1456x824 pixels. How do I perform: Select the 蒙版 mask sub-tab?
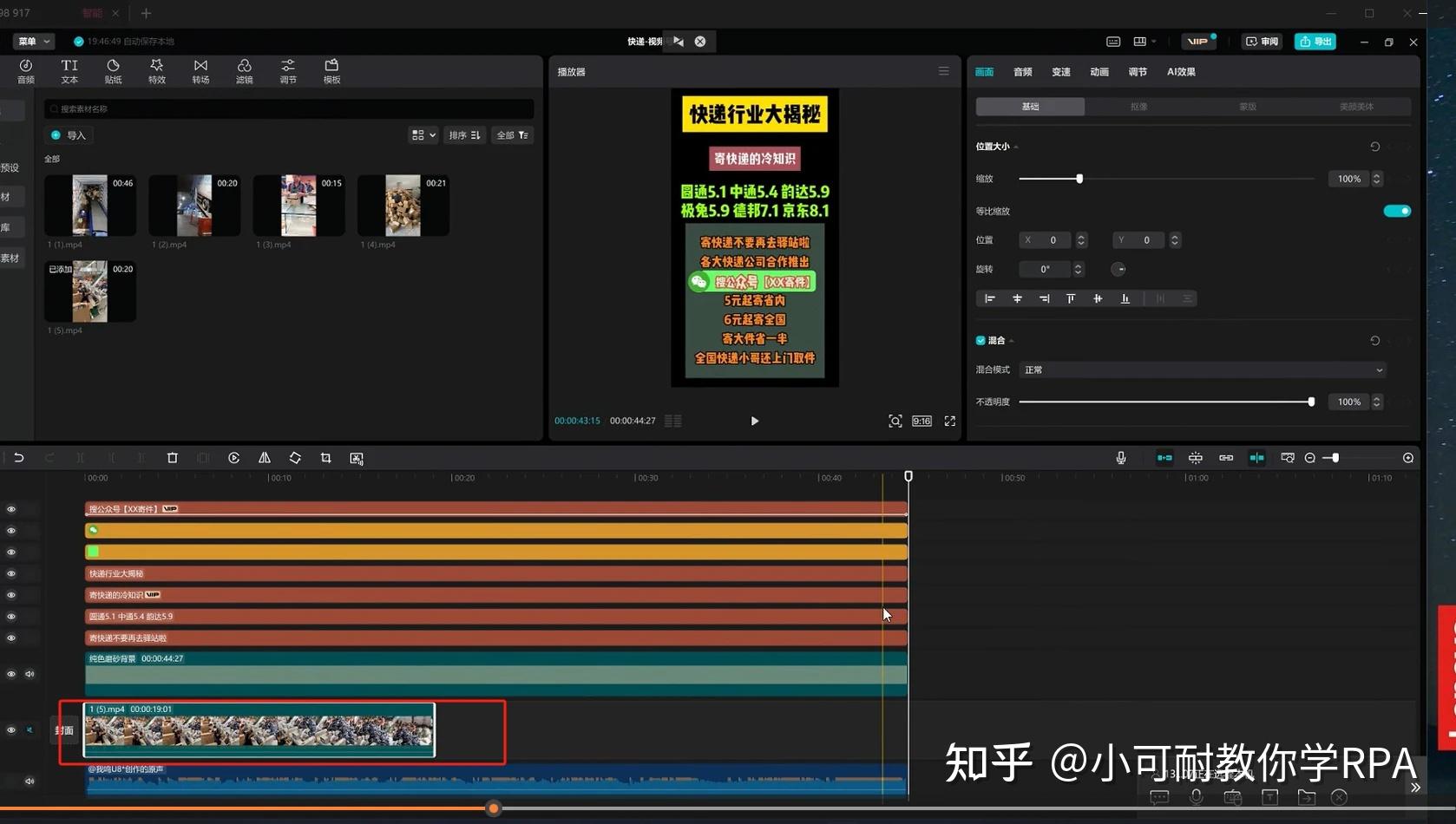tap(1248, 107)
